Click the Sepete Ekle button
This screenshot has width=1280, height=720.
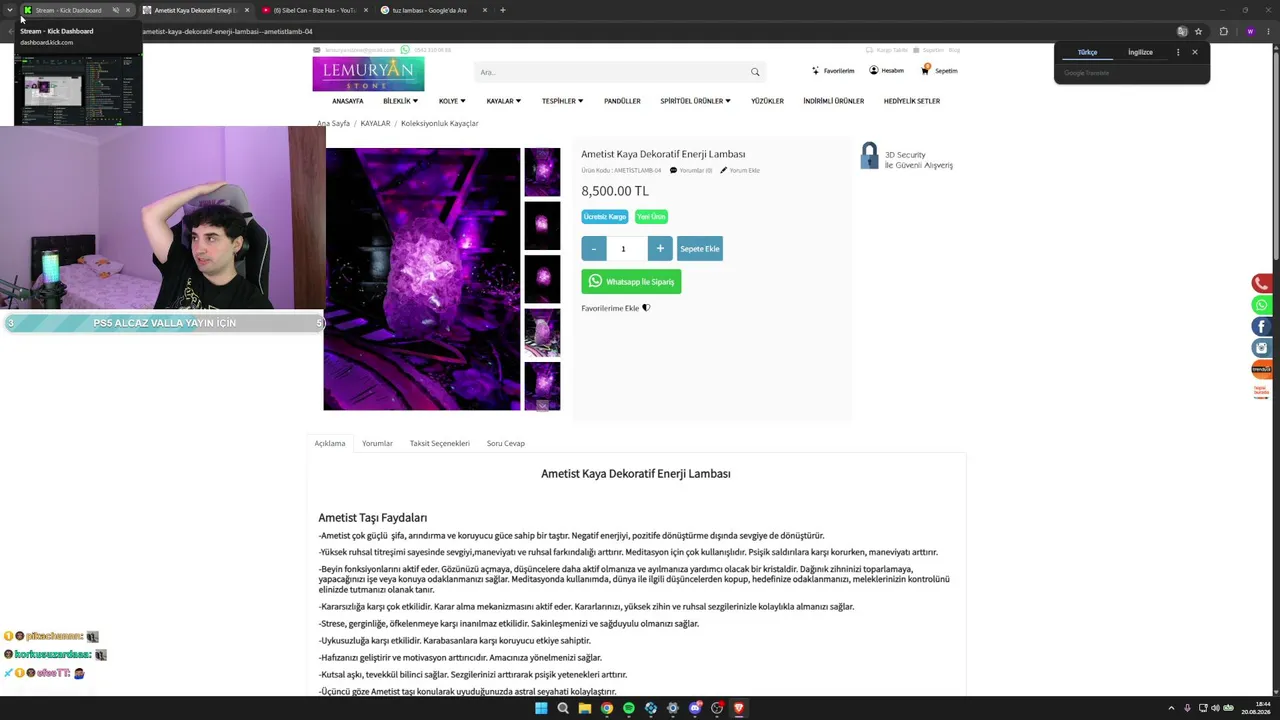[x=700, y=249]
